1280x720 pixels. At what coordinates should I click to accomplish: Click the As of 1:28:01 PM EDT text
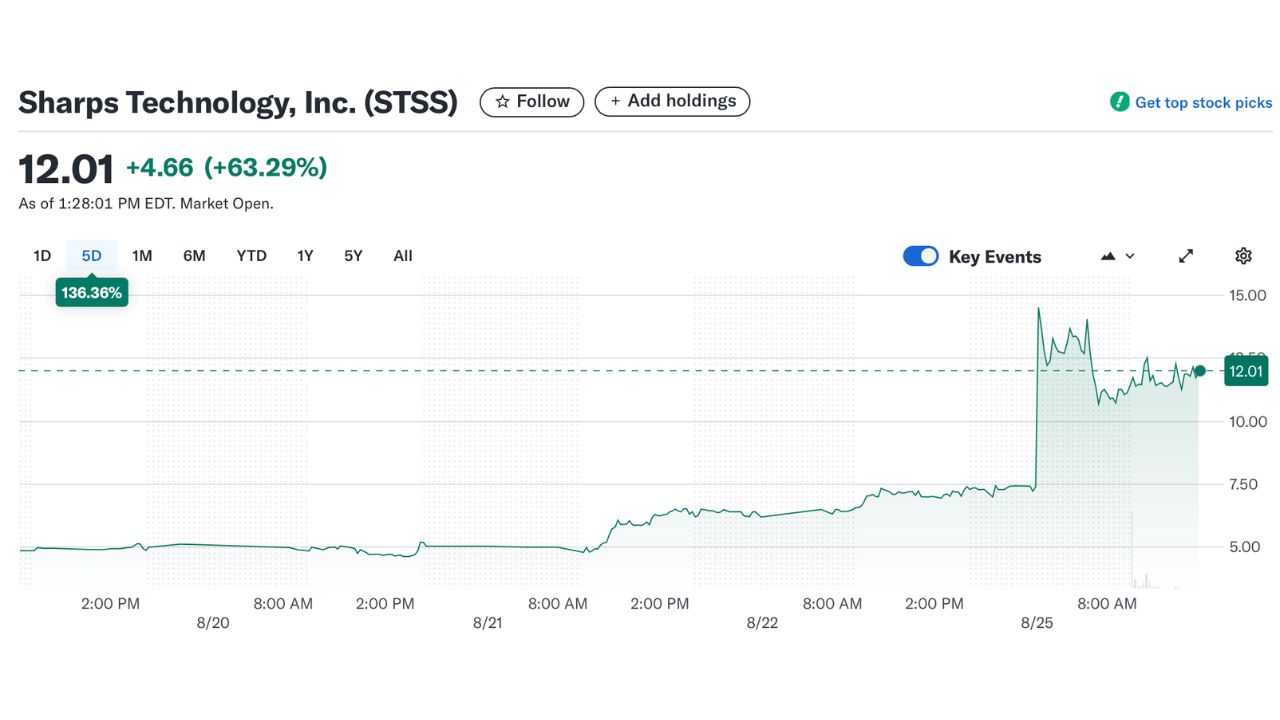[x=146, y=203]
